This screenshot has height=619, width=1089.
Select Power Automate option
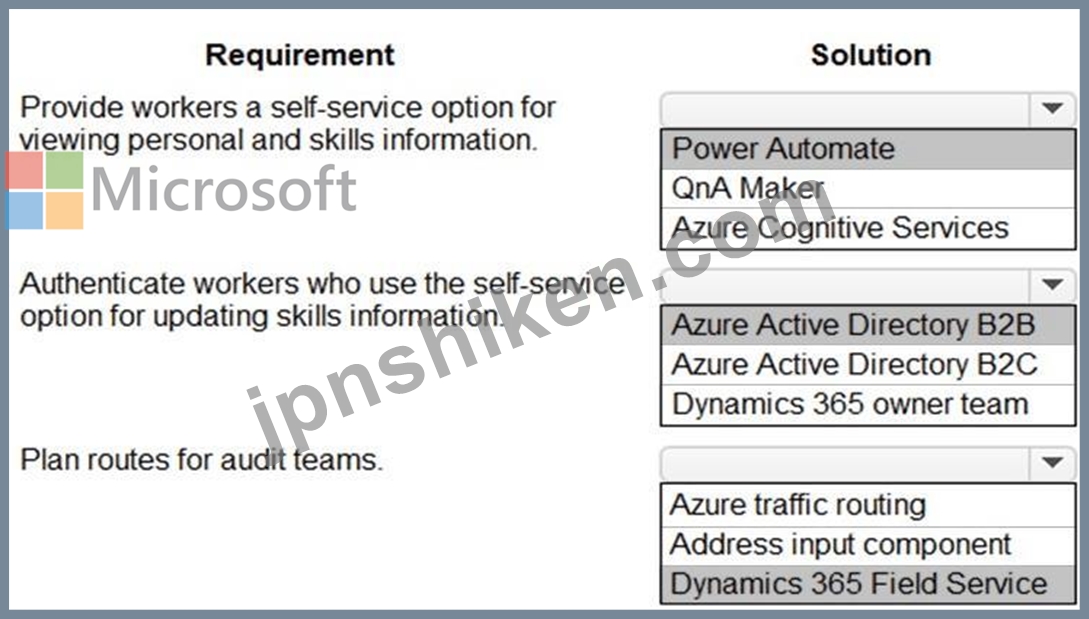pos(867,149)
